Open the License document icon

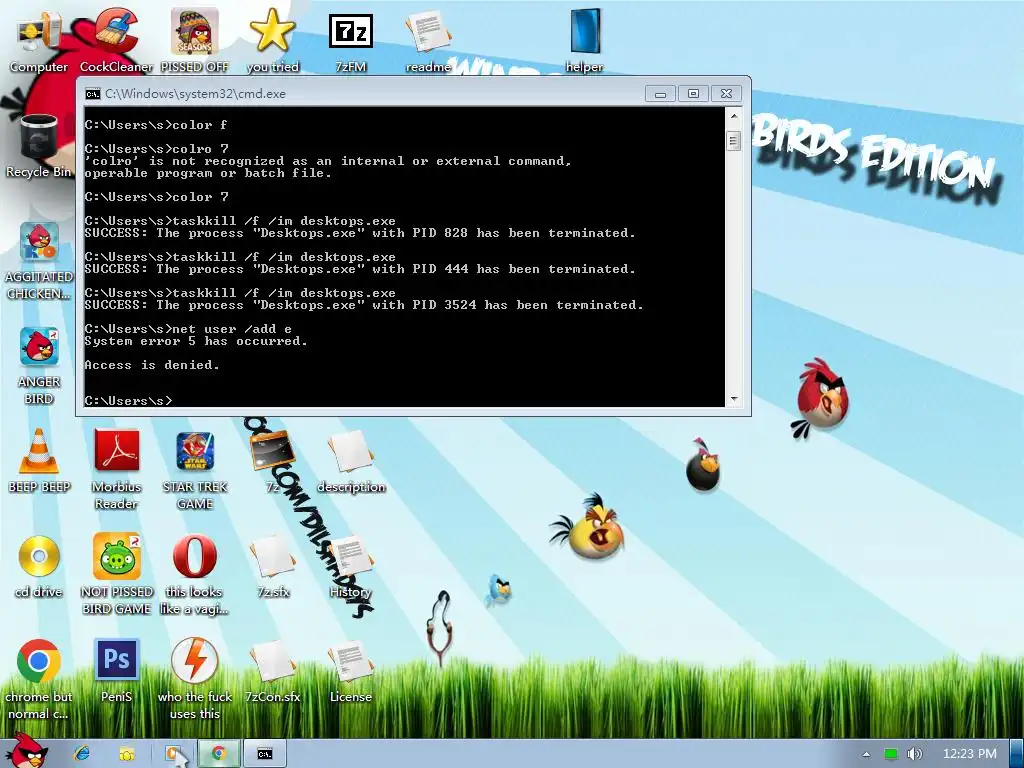pyautogui.click(x=351, y=671)
